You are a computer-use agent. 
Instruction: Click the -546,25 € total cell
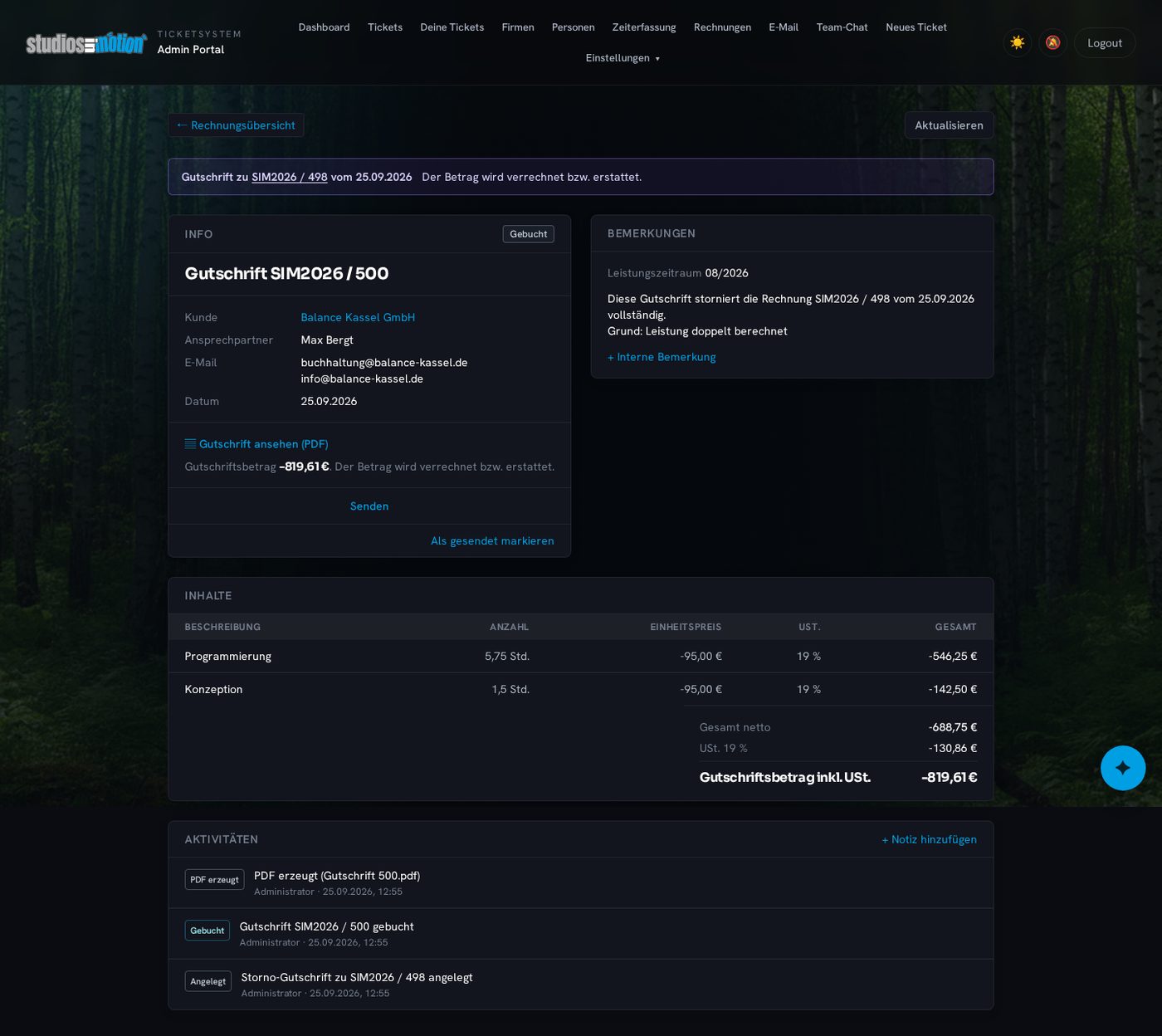pyautogui.click(x=953, y=657)
